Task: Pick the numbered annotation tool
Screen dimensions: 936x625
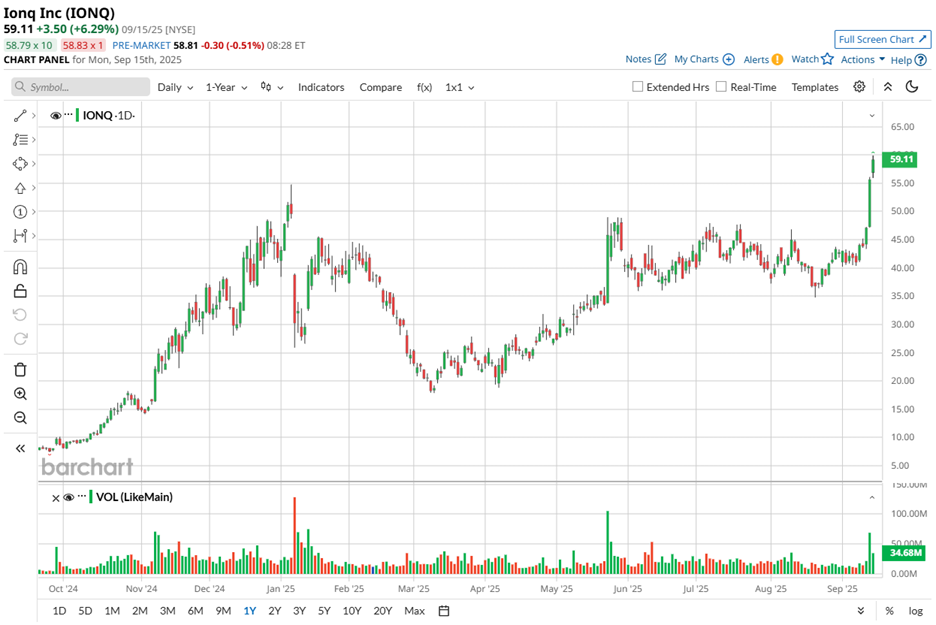Action: click(x=20, y=212)
